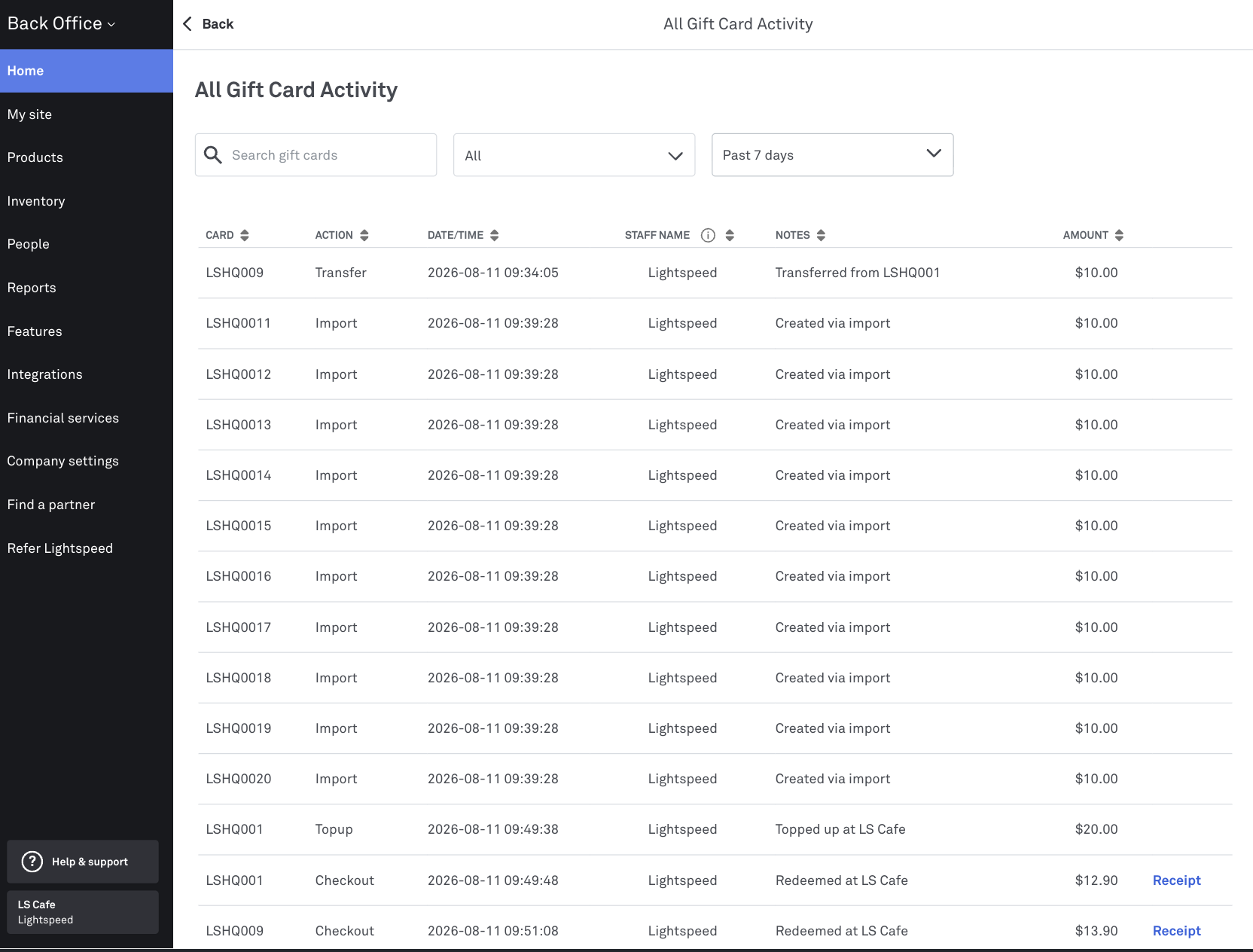
Task: Click the Back arrow icon
Action: pos(187,24)
